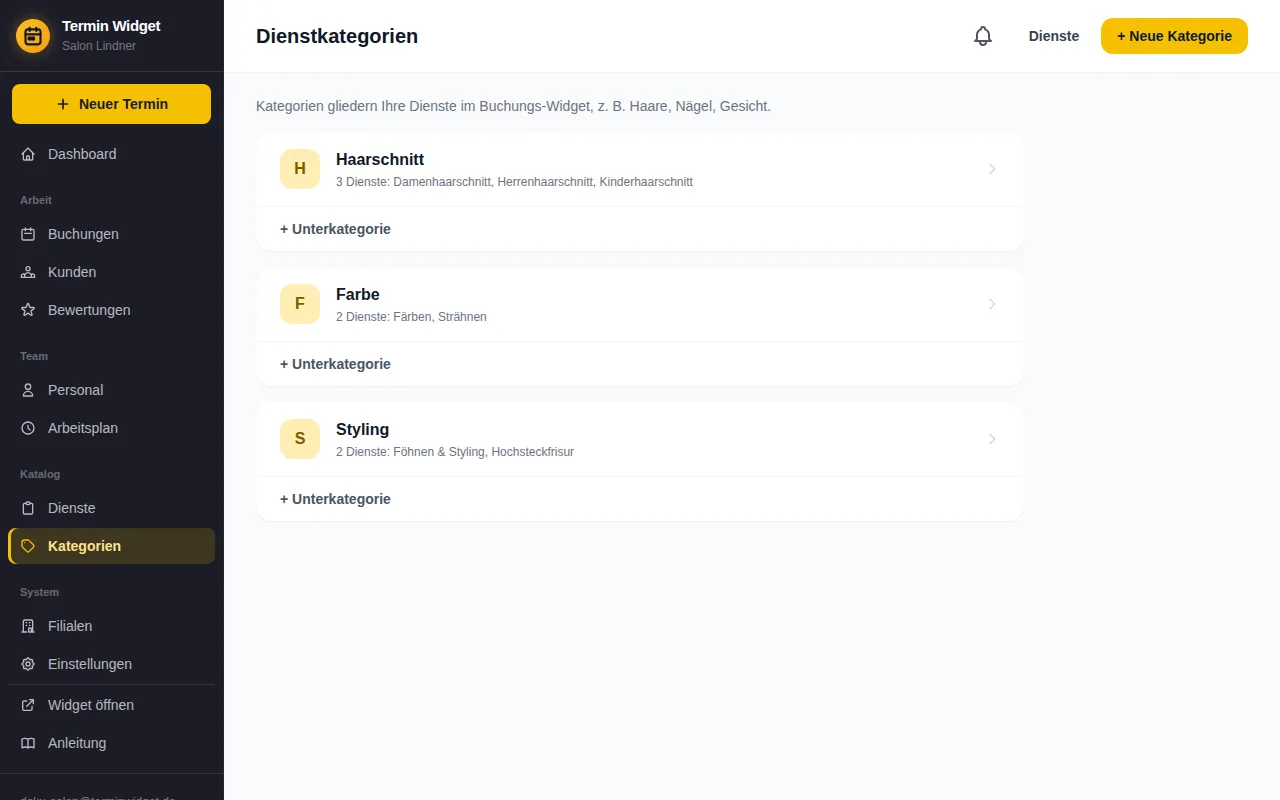Expand Farbe category via chevron
The image size is (1280, 800).
pyautogui.click(x=992, y=304)
